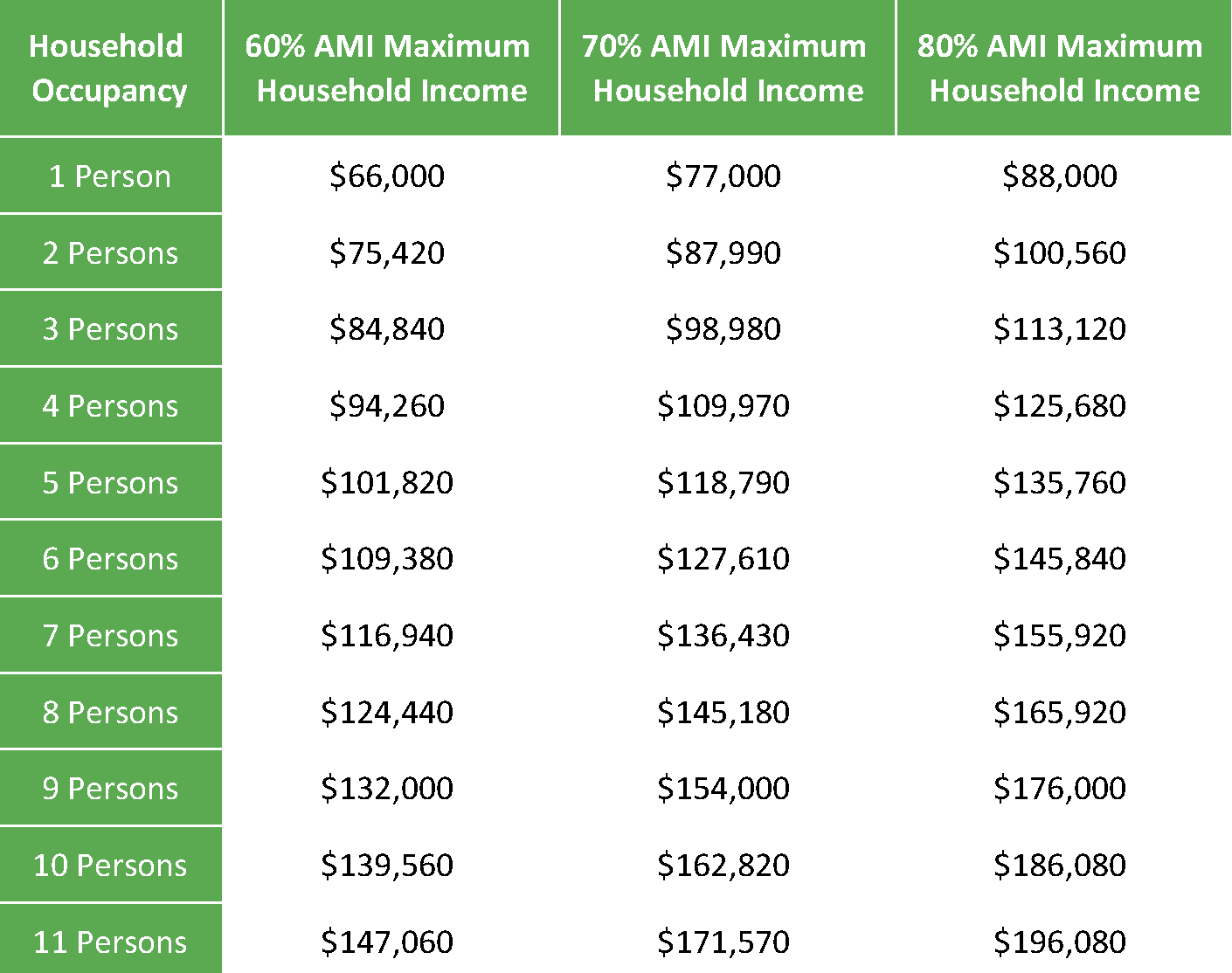This screenshot has width=1232, height=973.
Task: Click the $66,000 income cell
Action: [387, 176]
